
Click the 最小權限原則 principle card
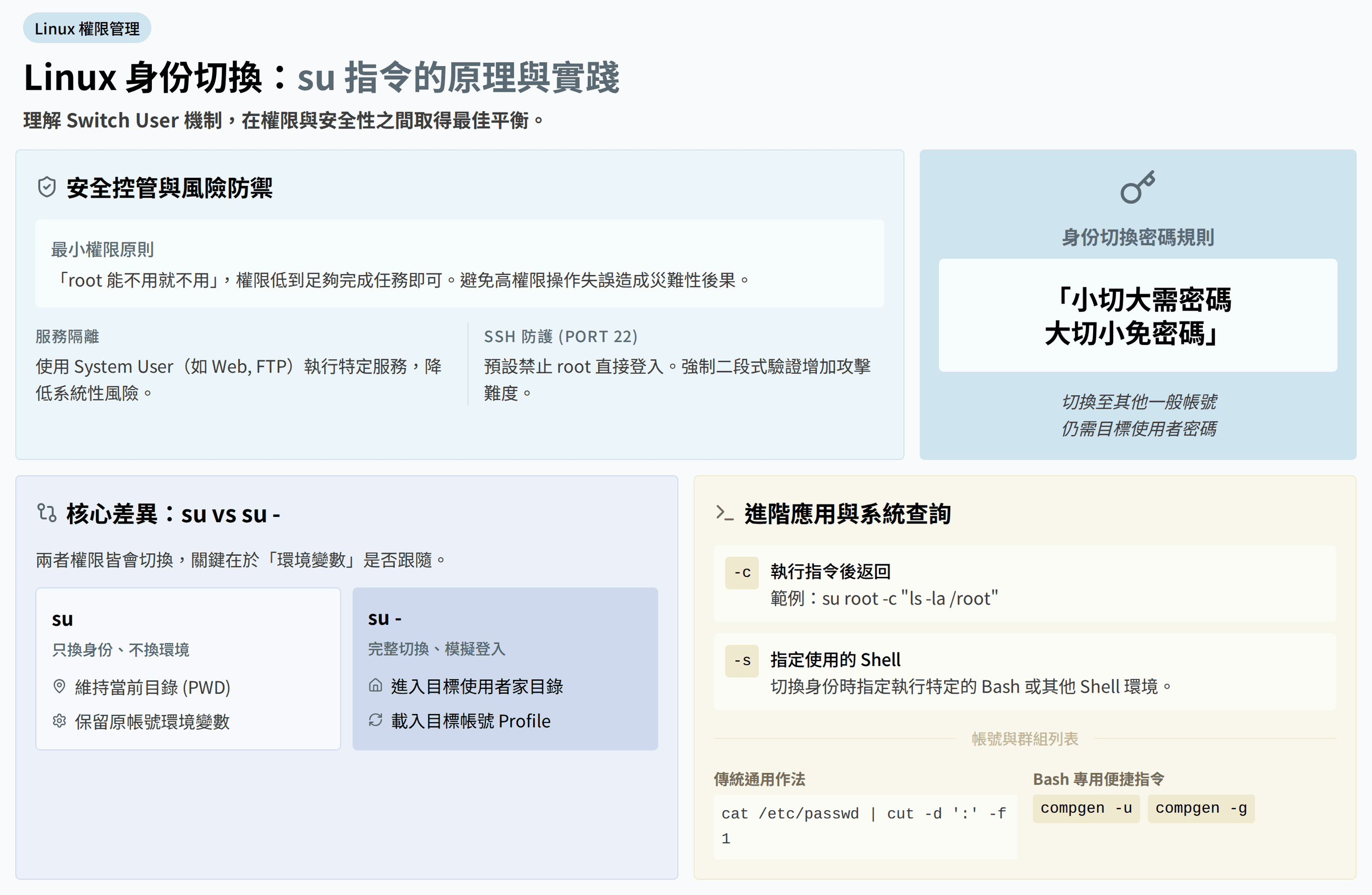(x=460, y=264)
